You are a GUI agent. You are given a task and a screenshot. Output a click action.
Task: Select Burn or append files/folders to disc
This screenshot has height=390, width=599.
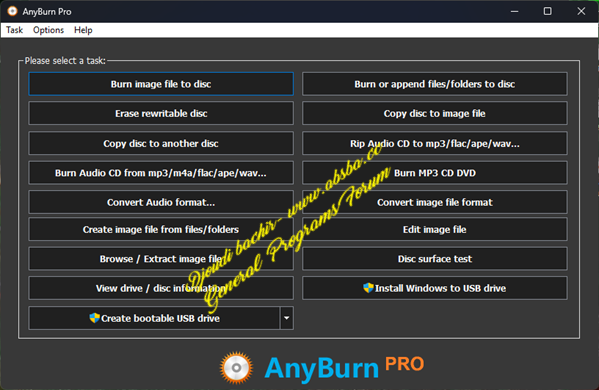(434, 84)
